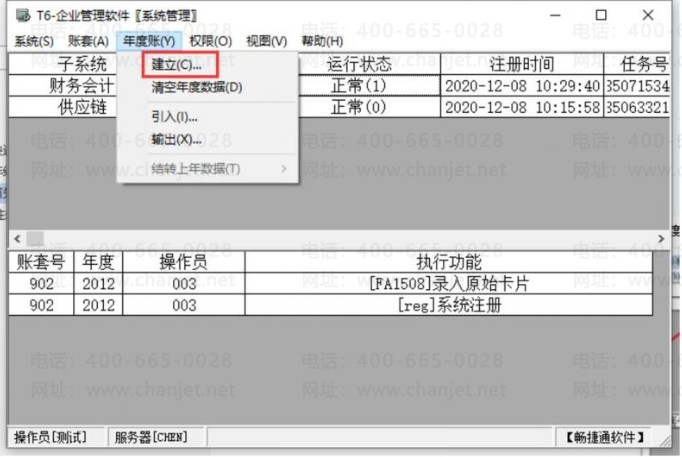This screenshot has width=682, height=457.
Task: Click task number ending 35071534
Action: tap(637, 86)
